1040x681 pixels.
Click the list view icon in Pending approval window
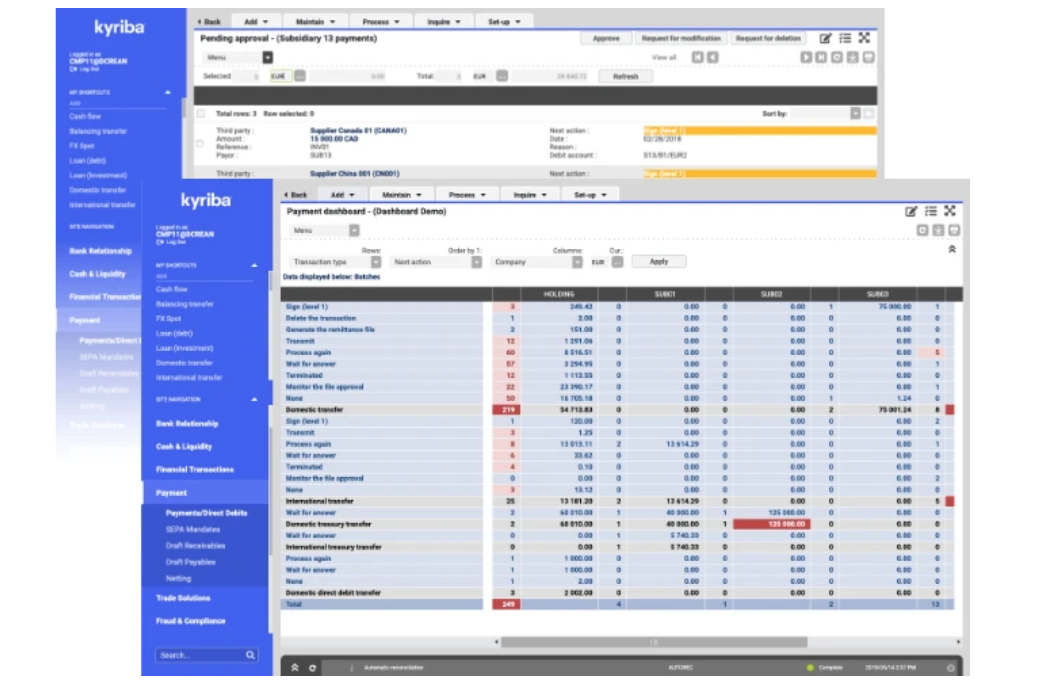pos(845,38)
